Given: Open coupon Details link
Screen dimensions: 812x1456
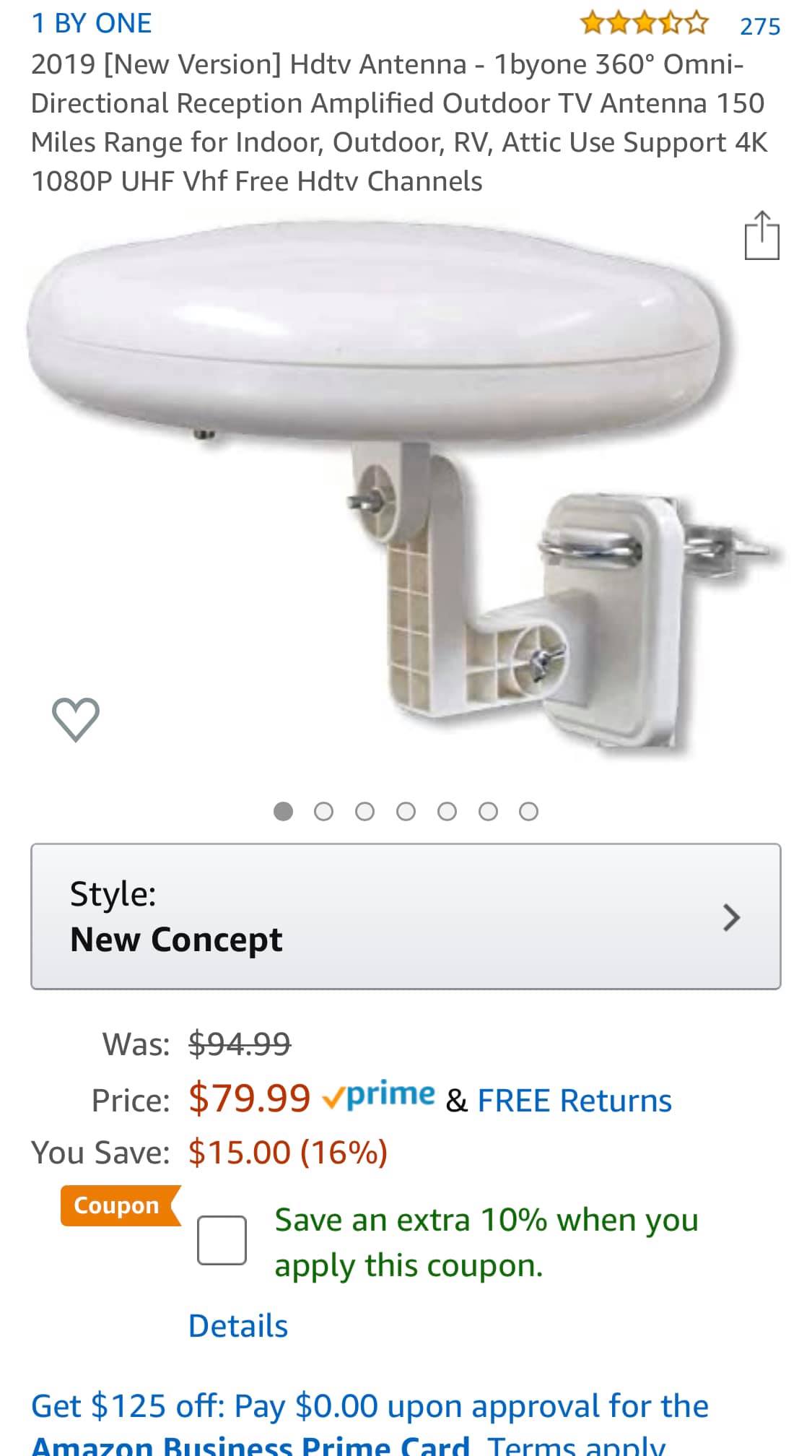Looking at the screenshot, I should 238,1326.
